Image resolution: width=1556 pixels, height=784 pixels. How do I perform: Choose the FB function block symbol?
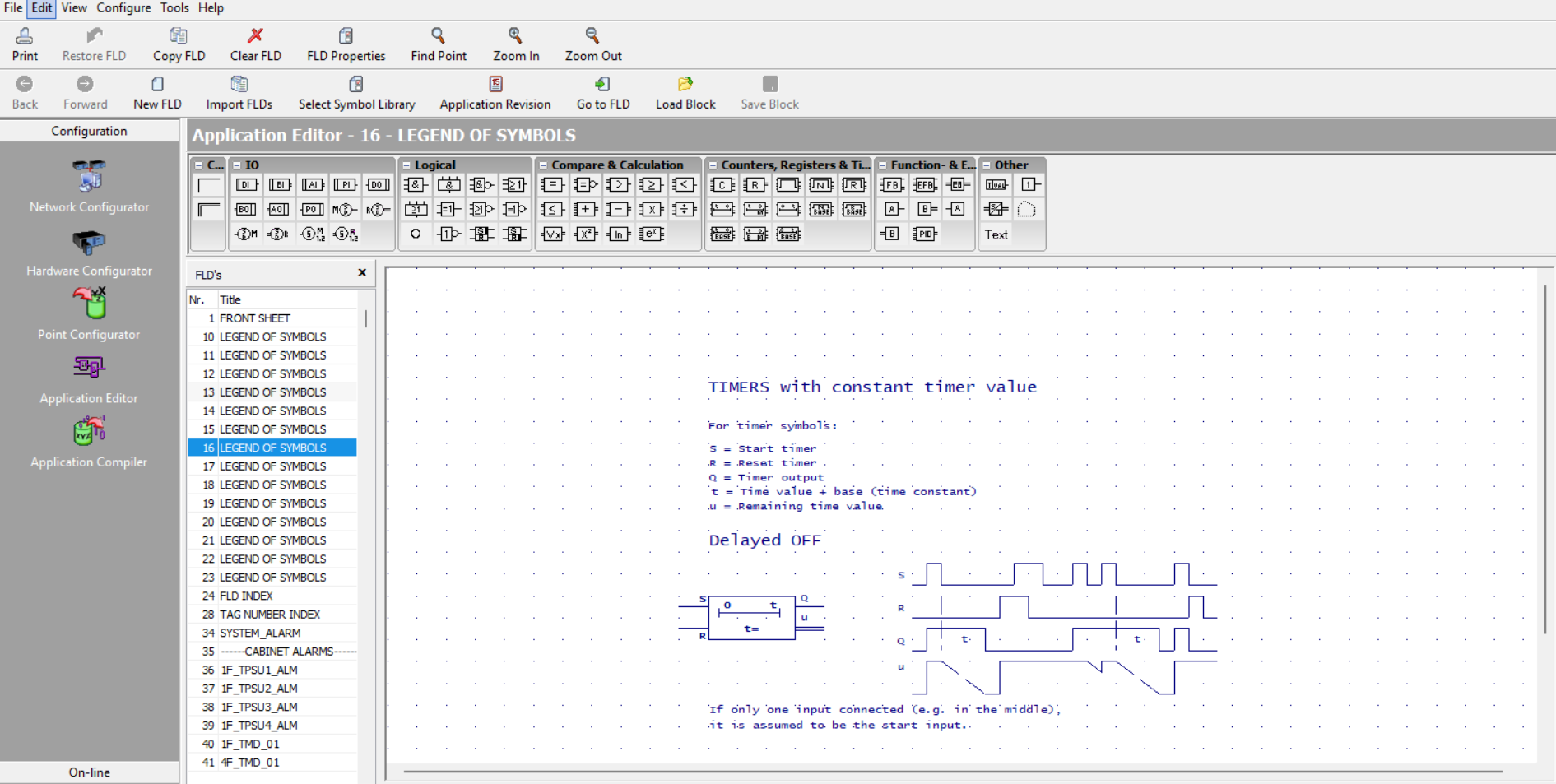(x=891, y=184)
